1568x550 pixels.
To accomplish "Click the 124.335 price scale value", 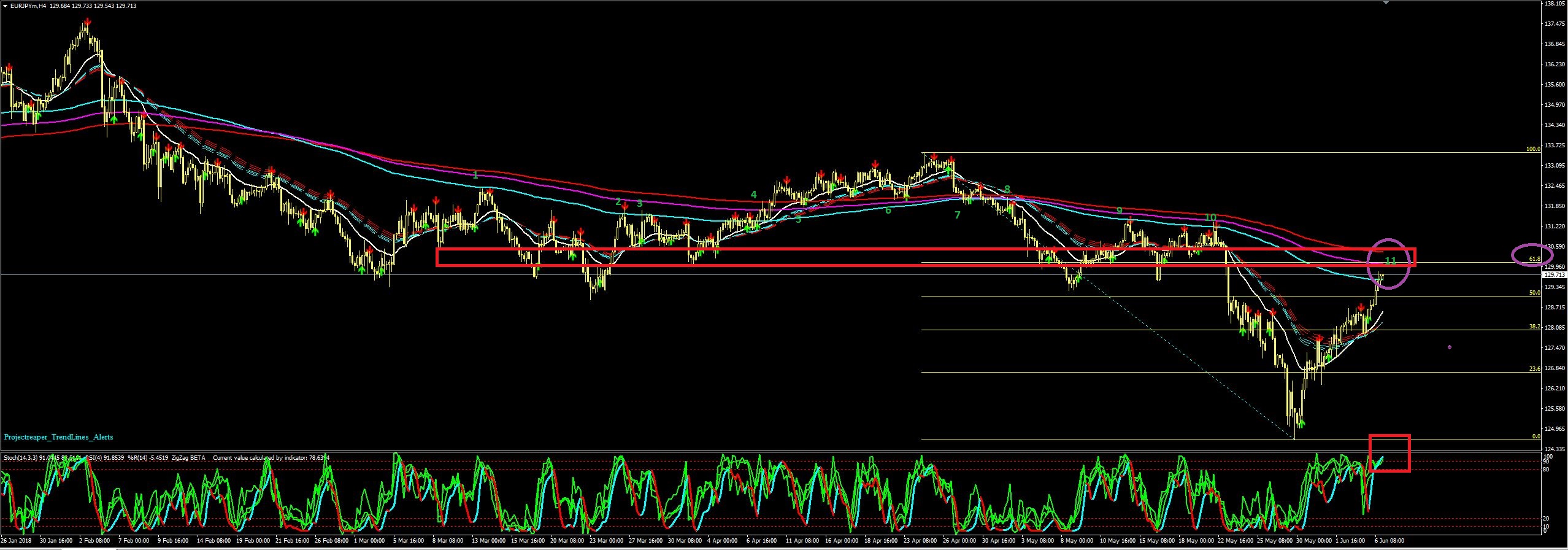I will 1555,449.
